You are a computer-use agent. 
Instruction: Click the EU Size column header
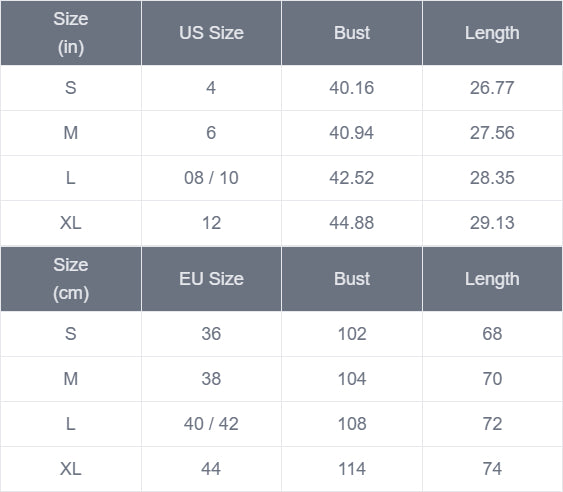coord(211,279)
